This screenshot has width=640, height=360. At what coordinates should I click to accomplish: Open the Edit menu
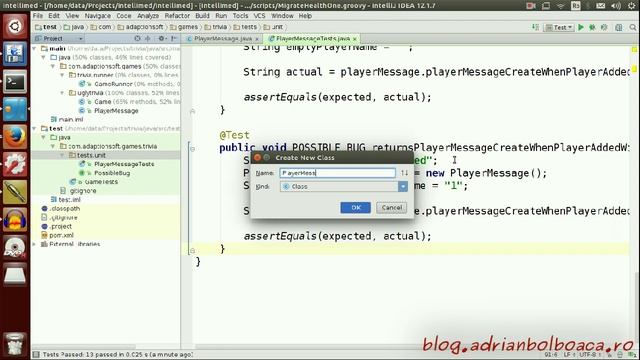54,16
